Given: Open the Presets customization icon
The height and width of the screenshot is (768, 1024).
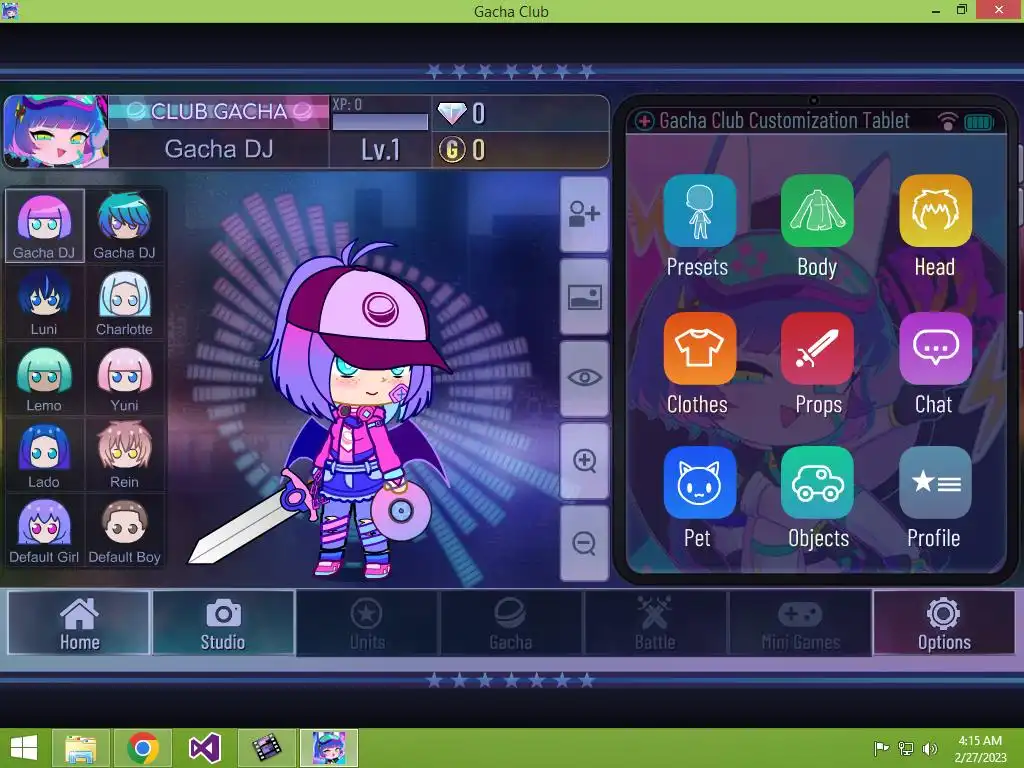Looking at the screenshot, I should click(x=699, y=211).
